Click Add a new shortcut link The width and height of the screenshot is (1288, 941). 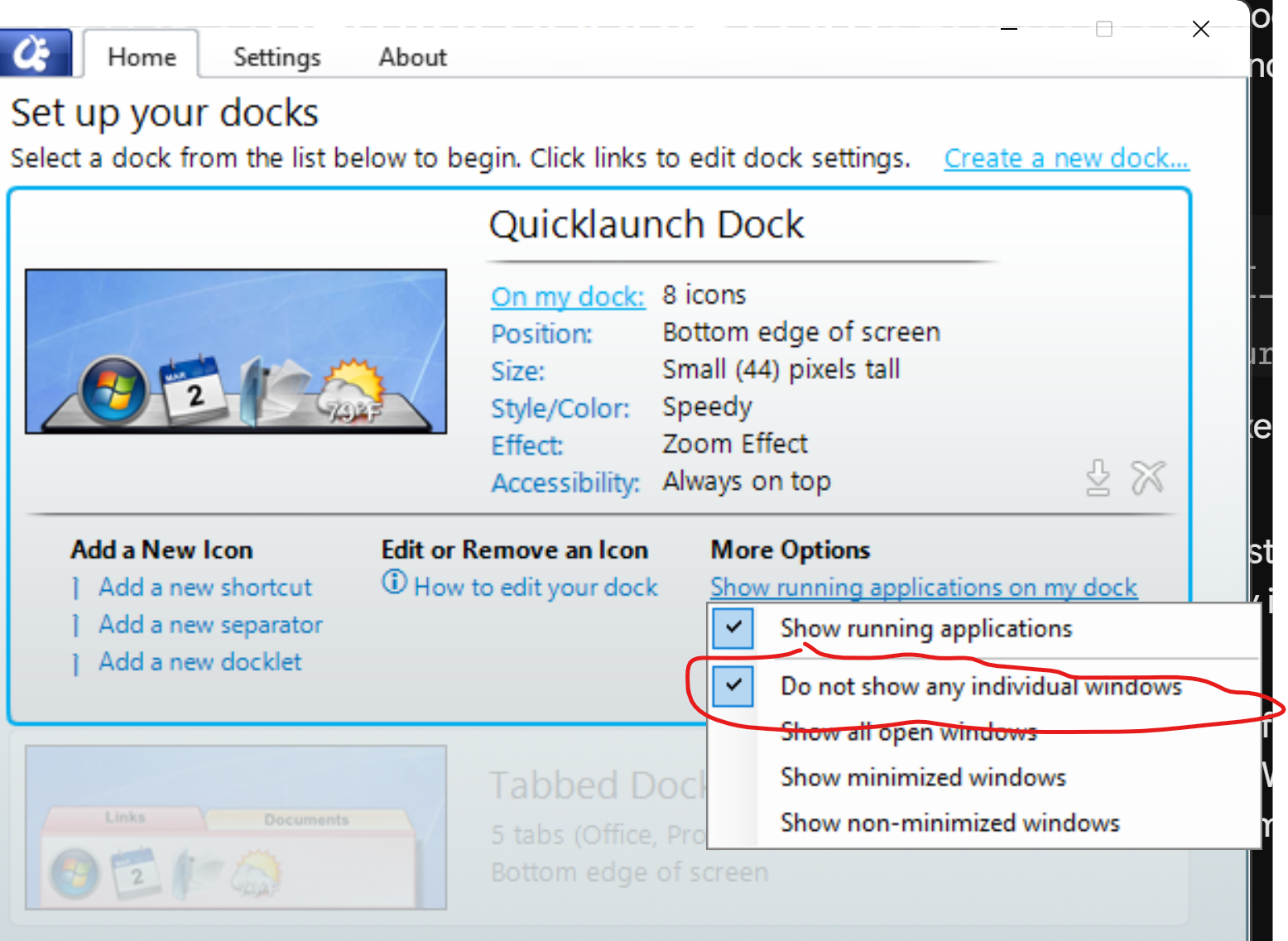click(x=204, y=587)
